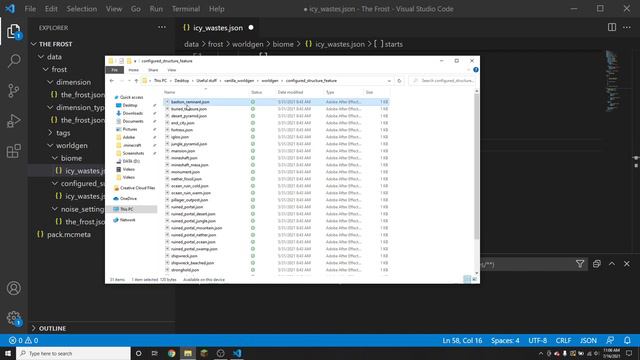
Task: Switch to the Share ribbon tab in File Explorer
Action: tap(153, 70)
